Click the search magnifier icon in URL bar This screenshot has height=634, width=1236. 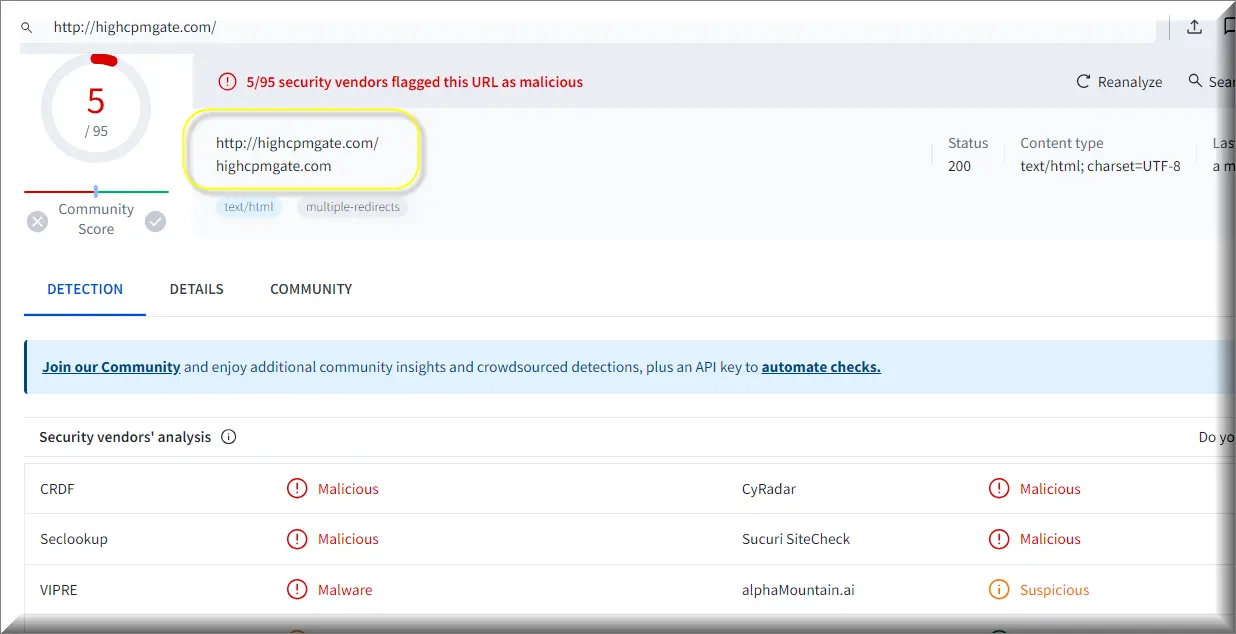tap(27, 28)
